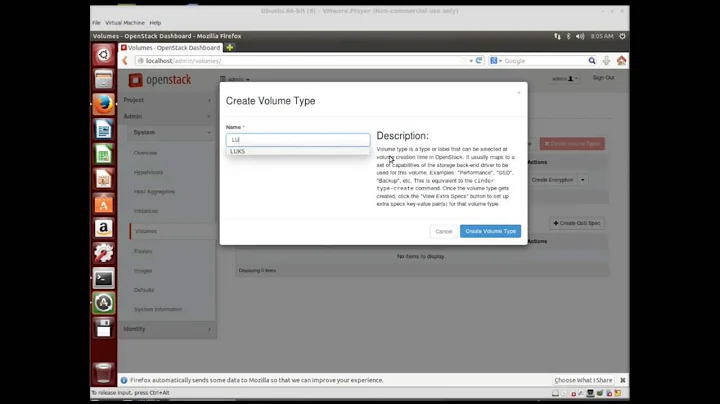The height and width of the screenshot is (404, 720).
Task: Click the network indicator in top panel
Action: point(557,36)
